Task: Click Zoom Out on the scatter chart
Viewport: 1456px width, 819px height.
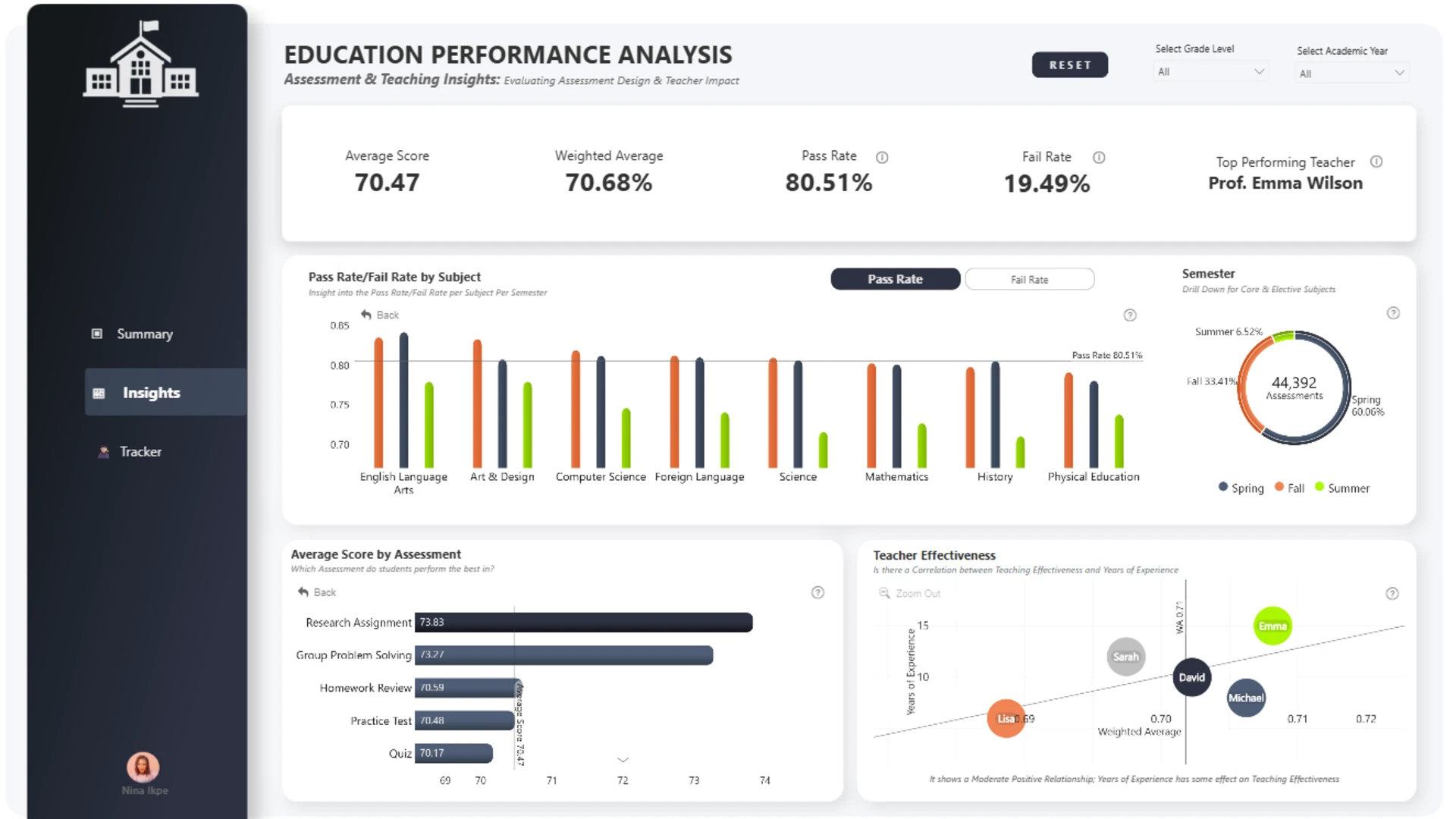Action: pyautogui.click(x=910, y=594)
